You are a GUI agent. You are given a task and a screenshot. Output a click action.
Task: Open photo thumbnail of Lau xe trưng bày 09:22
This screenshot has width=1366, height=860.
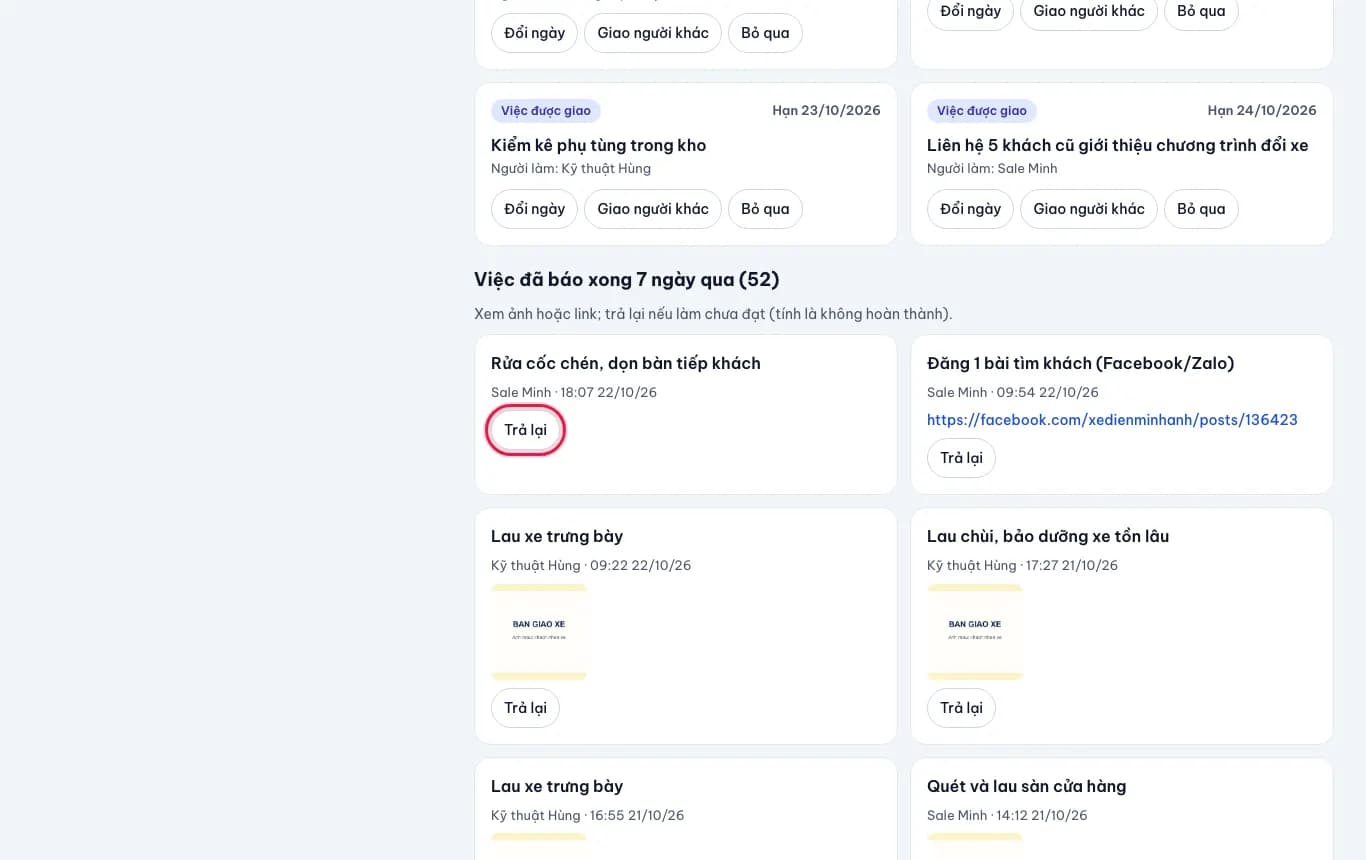pos(539,632)
